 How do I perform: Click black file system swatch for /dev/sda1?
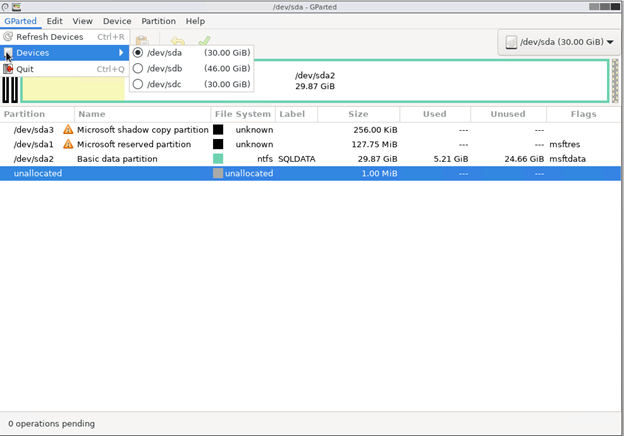218,144
